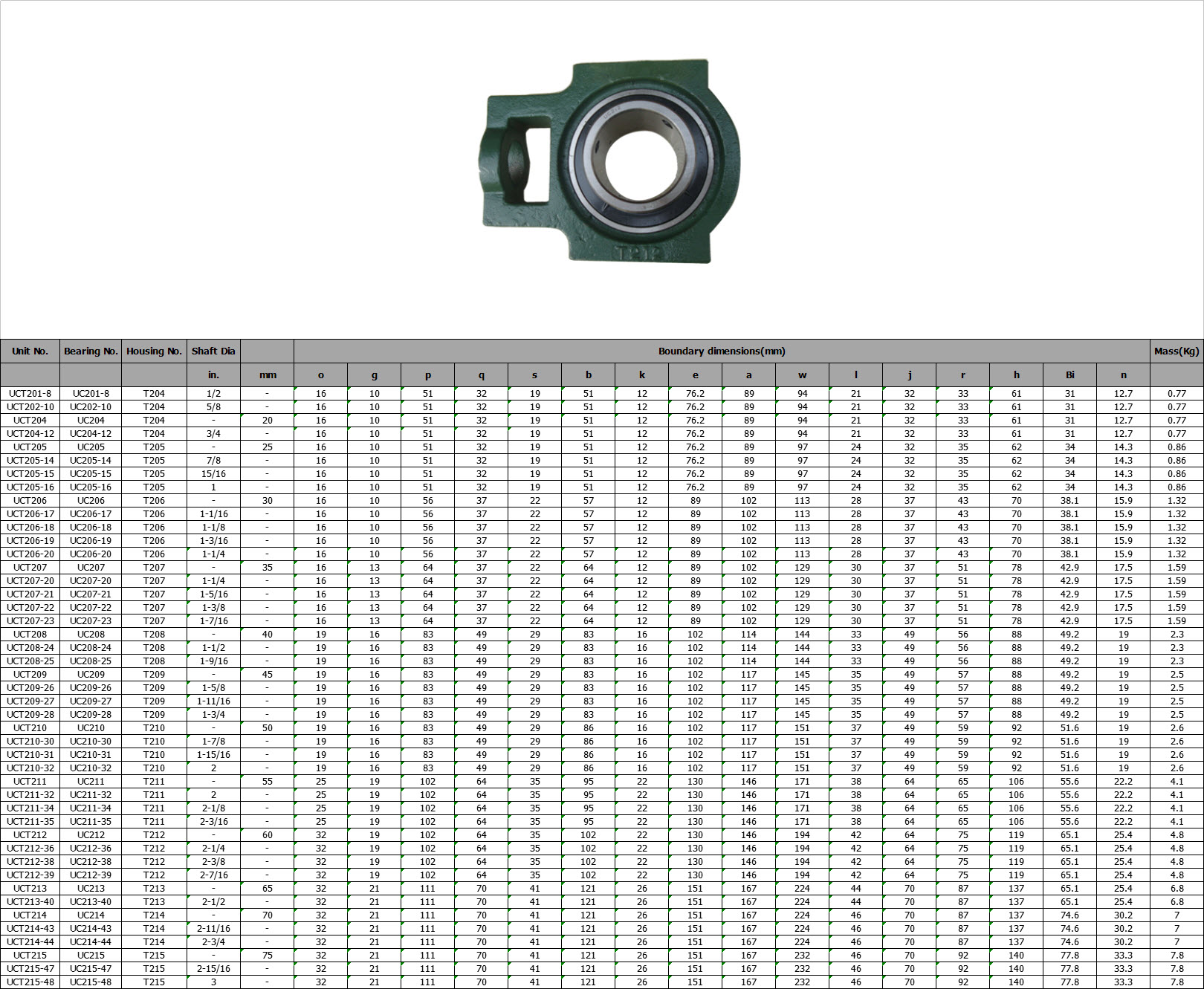The image size is (1204, 989).
Task: Select the 2-15/16 shaft diameter cell
Action: pyautogui.click(x=213, y=969)
